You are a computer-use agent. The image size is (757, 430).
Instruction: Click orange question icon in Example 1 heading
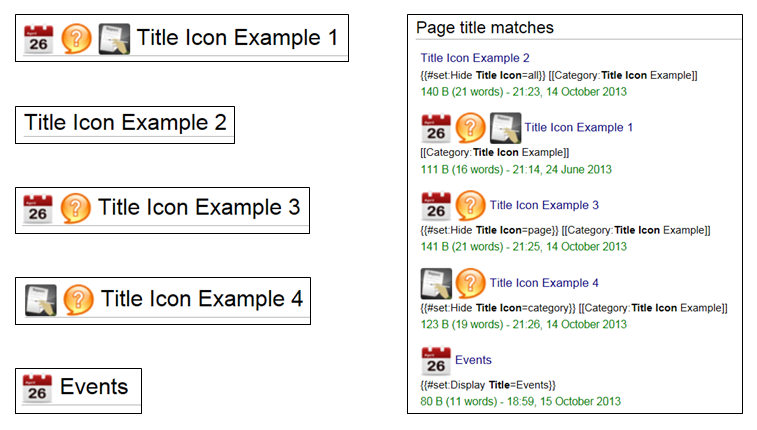(77, 39)
